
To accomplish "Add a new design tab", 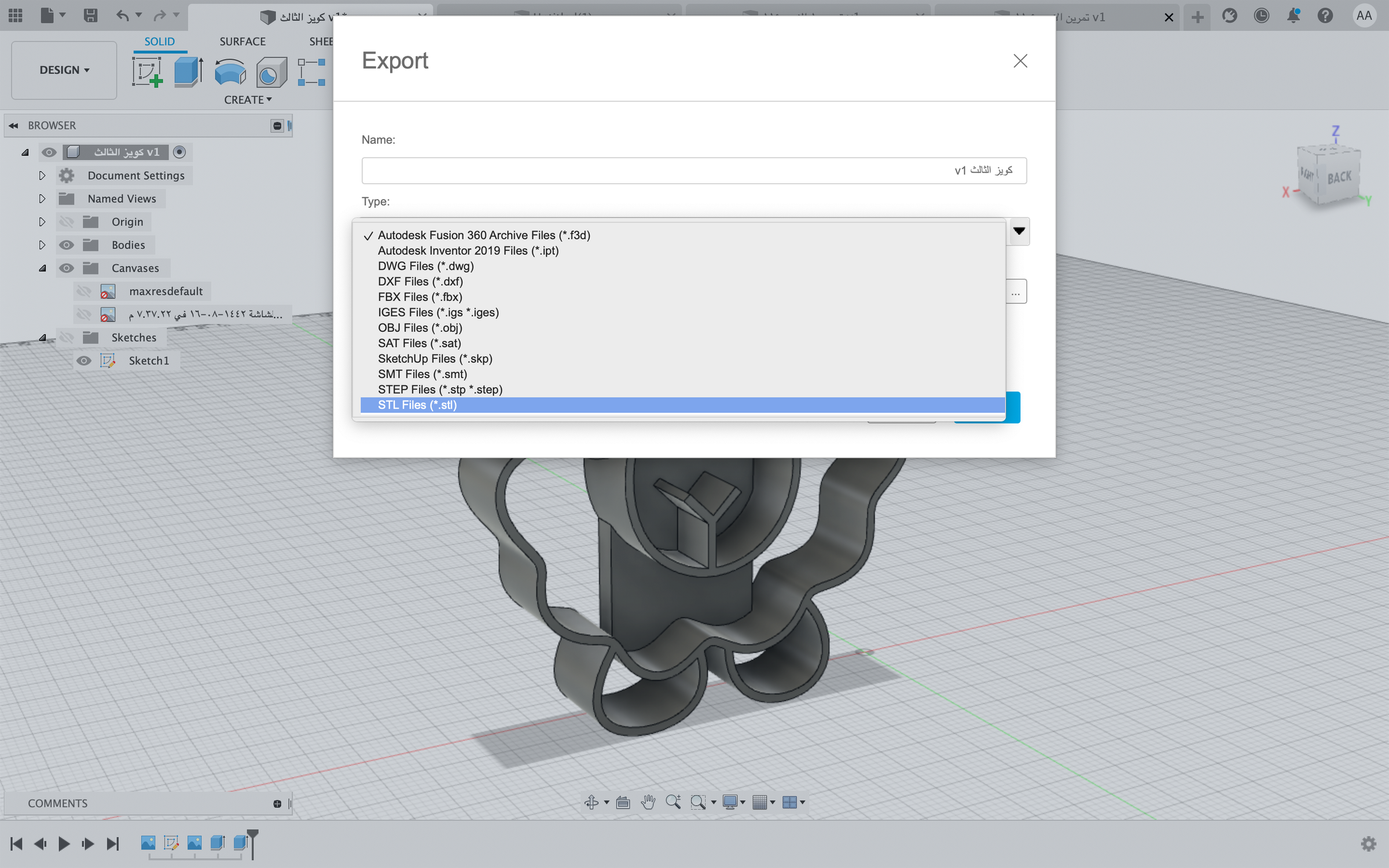I will (x=1197, y=17).
